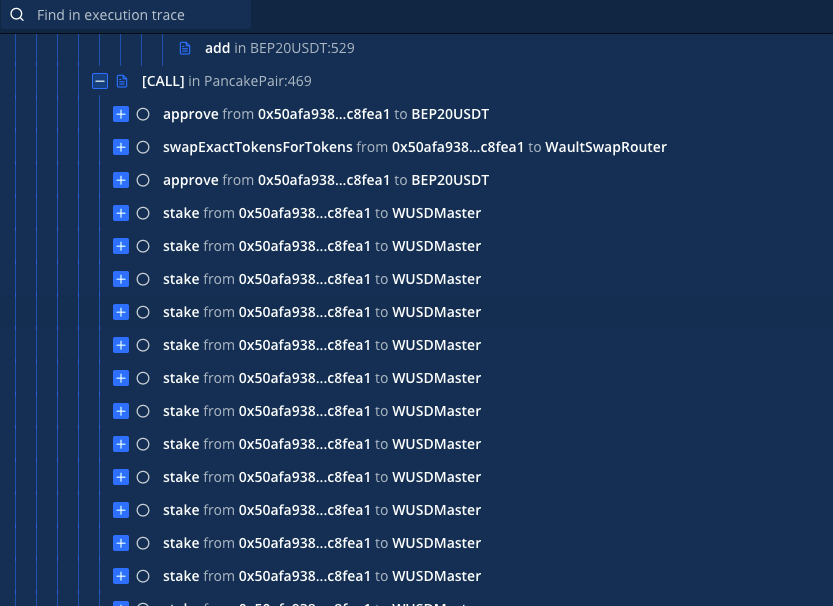Click the magnifier search icon
Image resolution: width=833 pixels, height=606 pixels.
pyautogui.click(x=17, y=15)
